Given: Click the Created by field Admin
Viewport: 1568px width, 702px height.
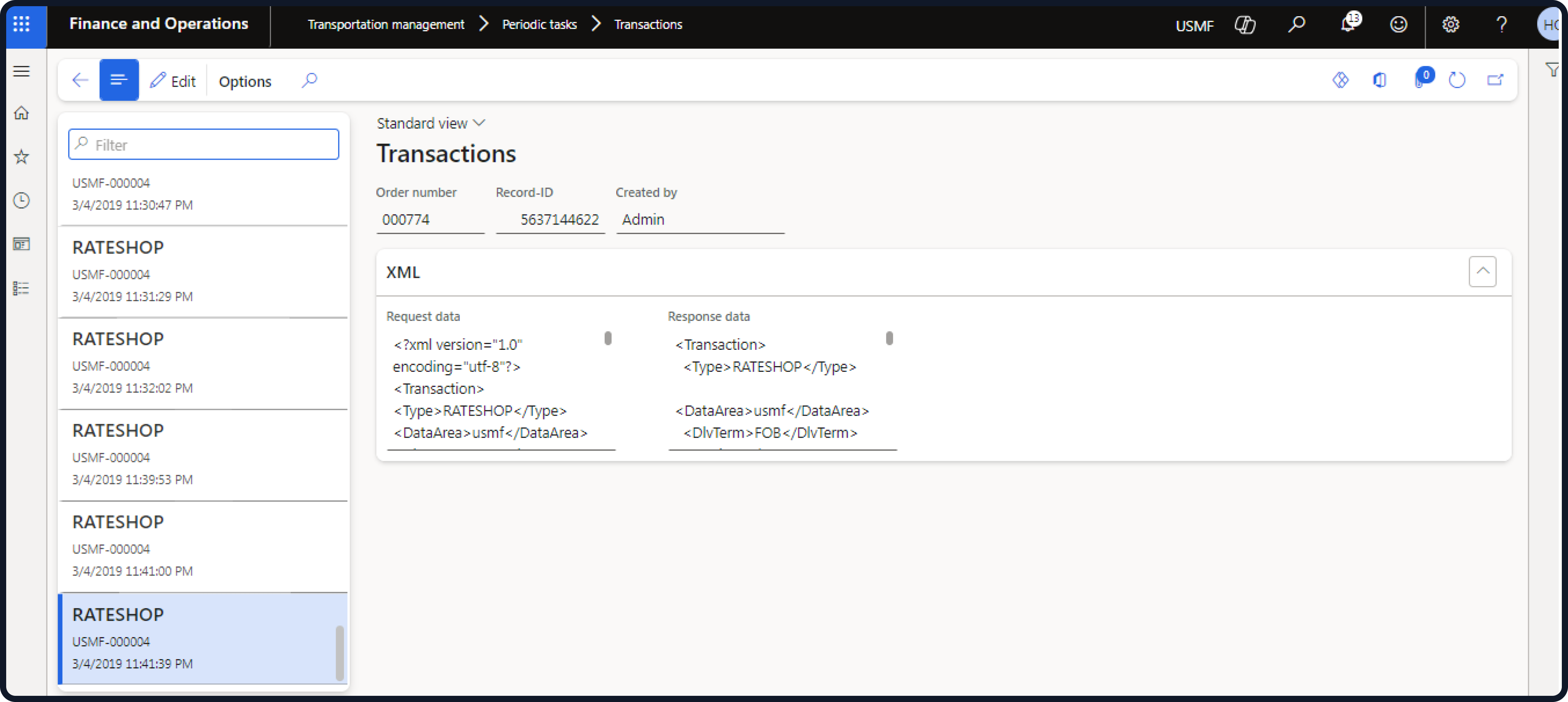Looking at the screenshot, I should point(700,220).
